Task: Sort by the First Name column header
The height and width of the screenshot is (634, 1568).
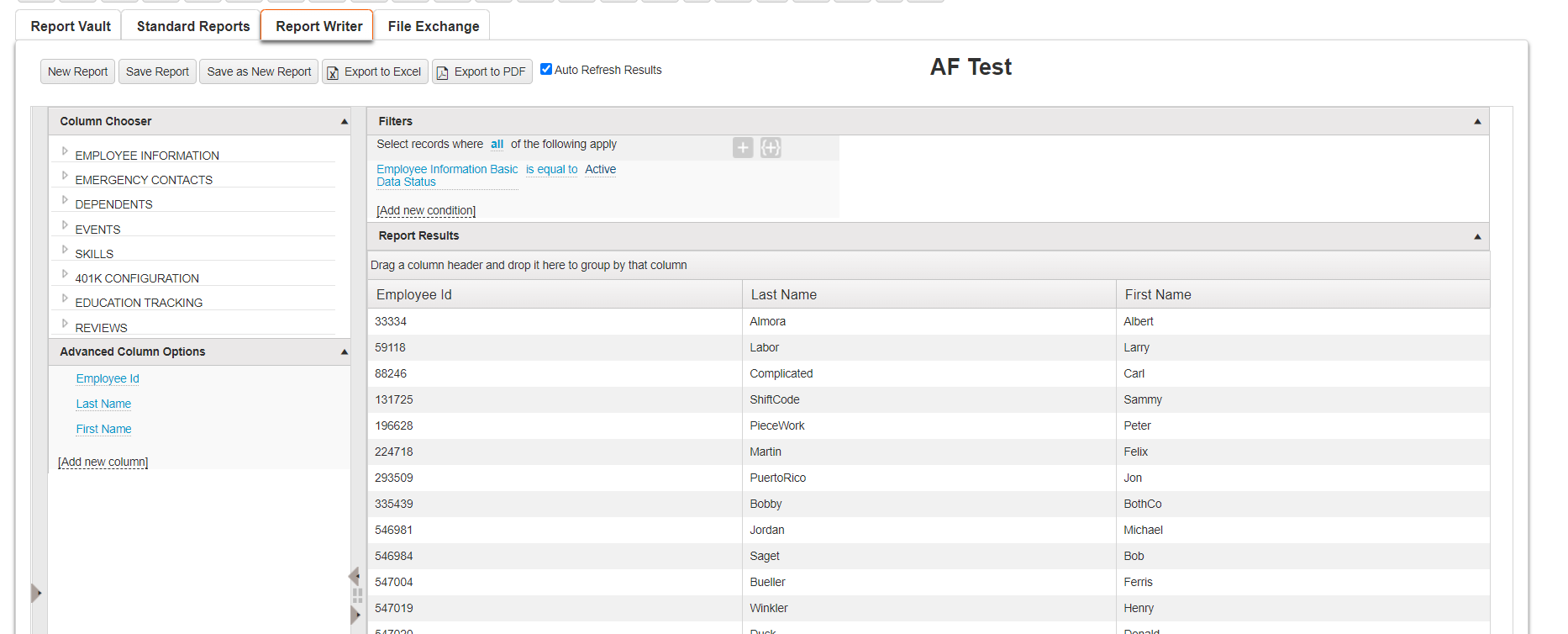Action: [x=1303, y=294]
